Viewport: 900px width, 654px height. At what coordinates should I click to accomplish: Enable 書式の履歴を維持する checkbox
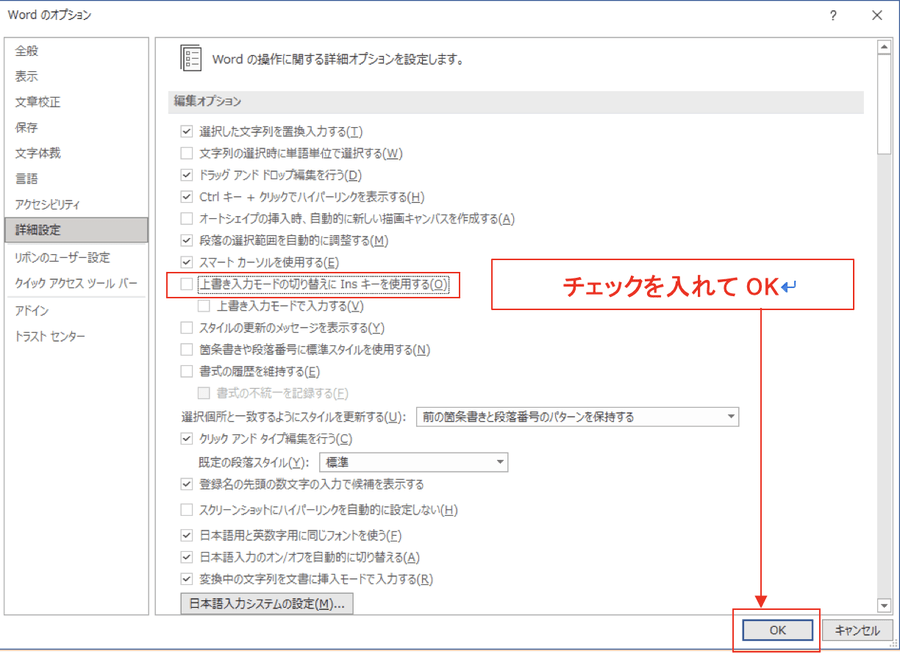click(x=187, y=371)
